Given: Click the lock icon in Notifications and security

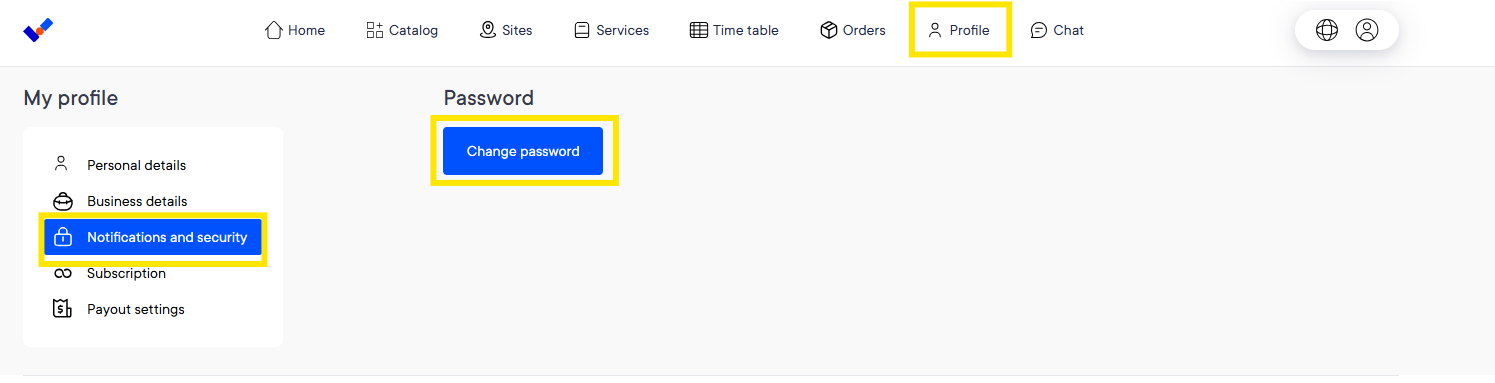Looking at the screenshot, I should pyautogui.click(x=63, y=237).
